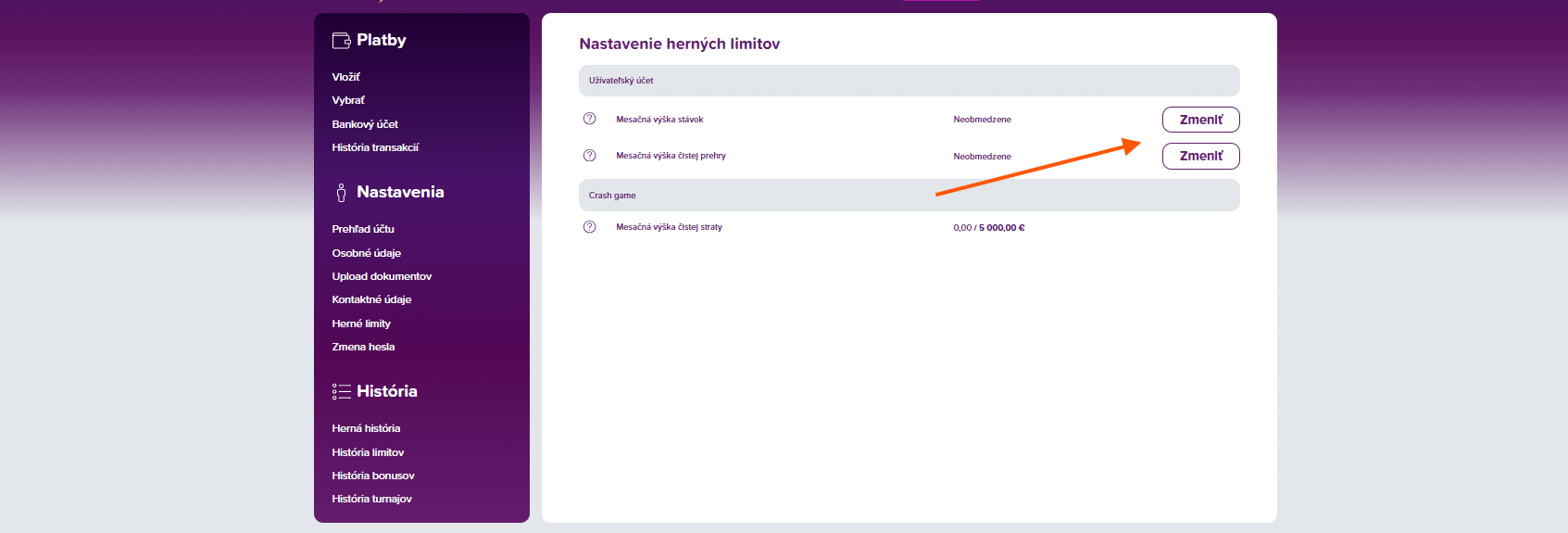Viewport: 1568px width, 533px height.
Task: Open Zmena hesla page
Action: (x=363, y=347)
